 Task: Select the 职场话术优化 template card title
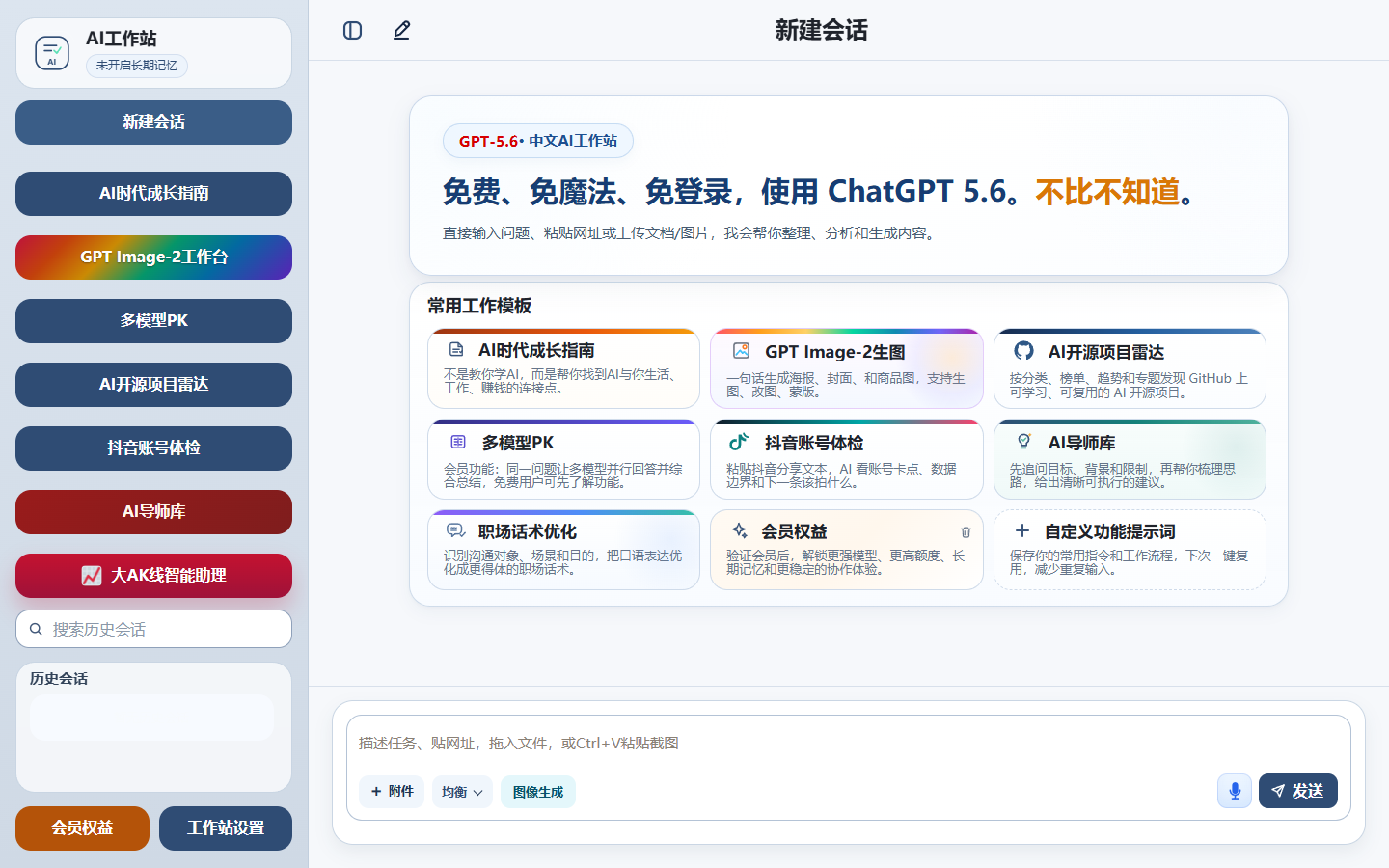point(528,531)
